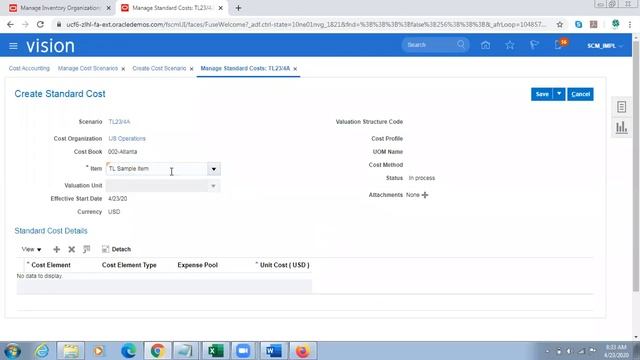640x360 pixels.
Task: Click the Save button
Action: tap(542, 94)
